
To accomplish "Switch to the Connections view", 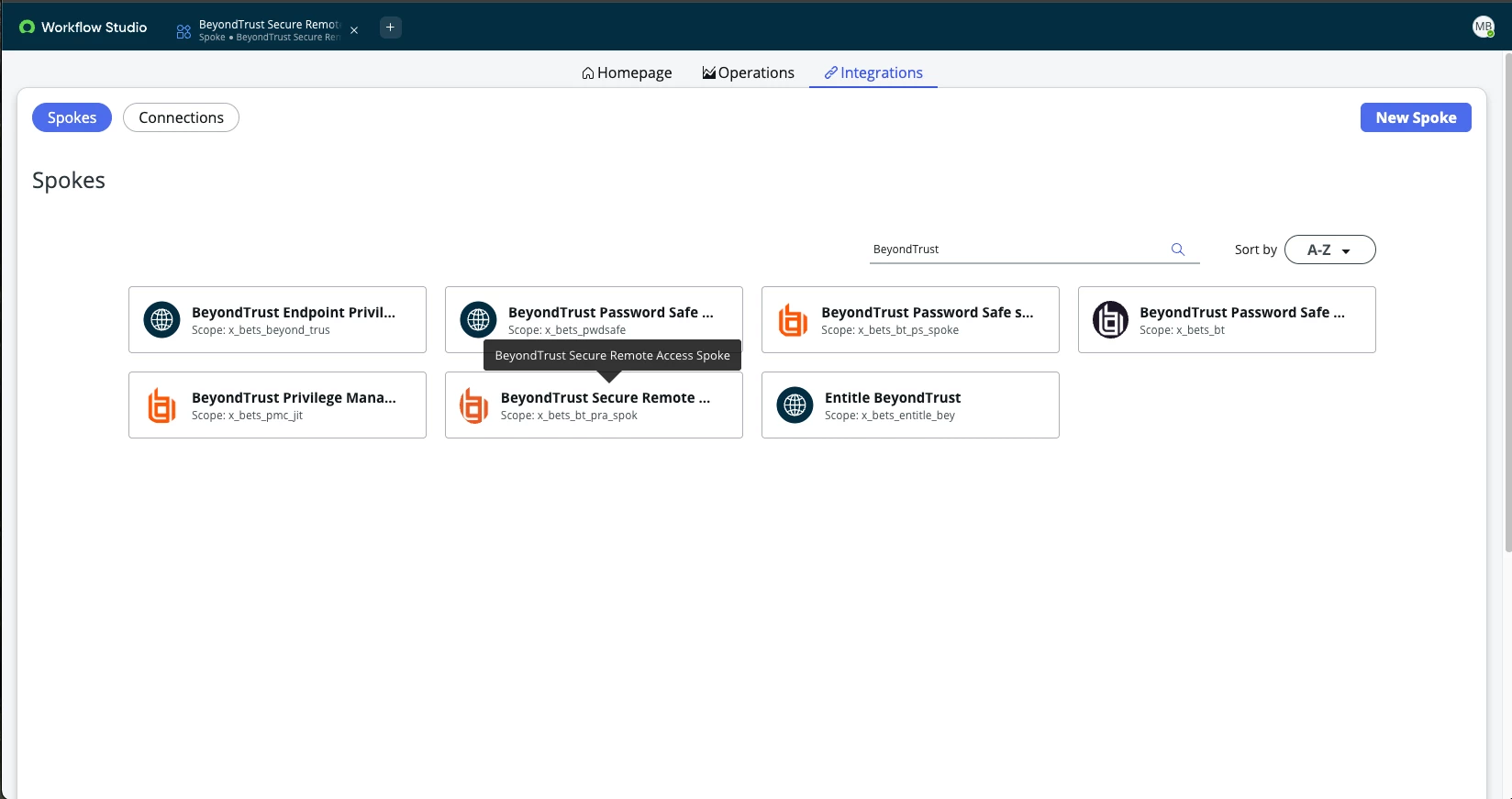I will click(181, 117).
